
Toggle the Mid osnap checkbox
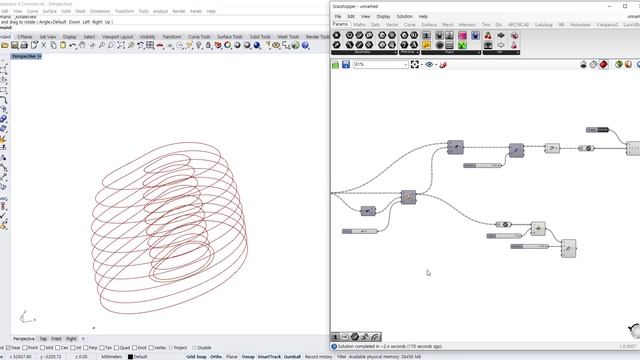click(x=42, y=348)
